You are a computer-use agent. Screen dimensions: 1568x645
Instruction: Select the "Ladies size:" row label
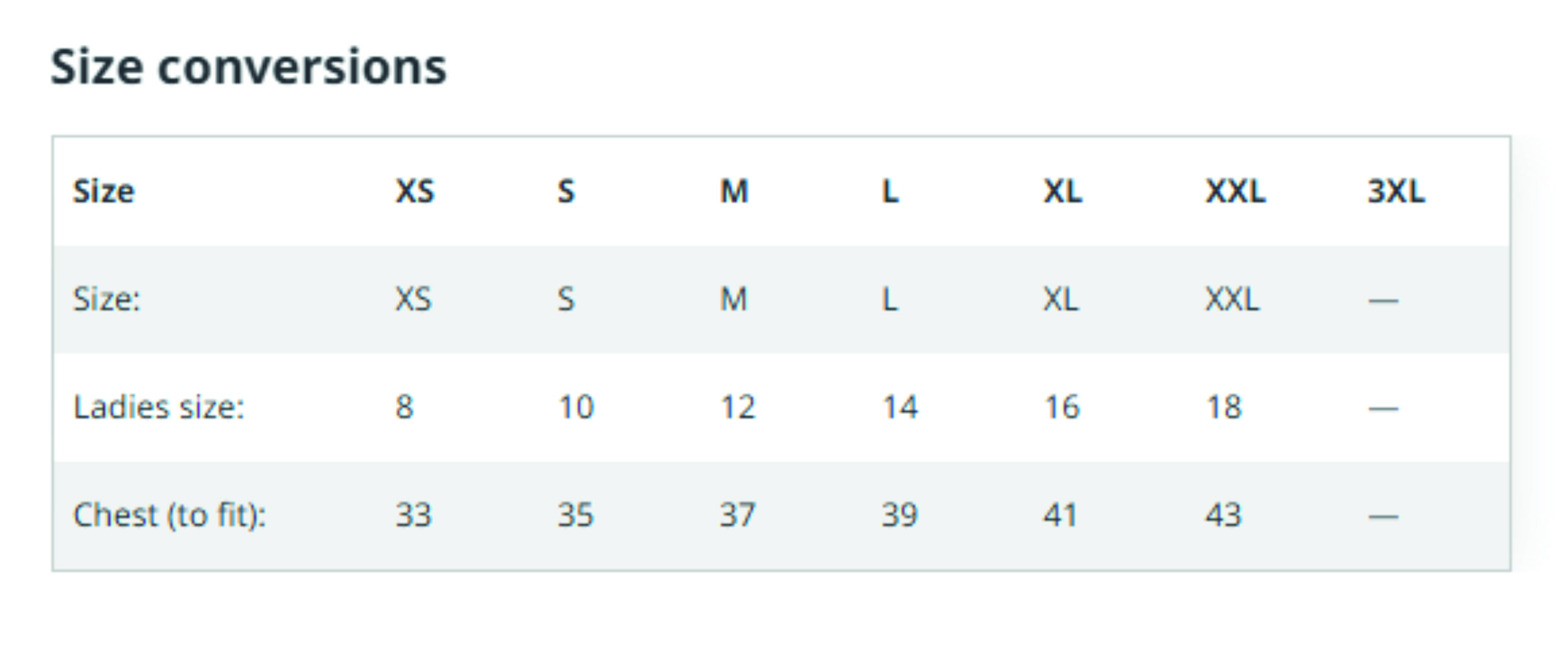click(159, 407)
